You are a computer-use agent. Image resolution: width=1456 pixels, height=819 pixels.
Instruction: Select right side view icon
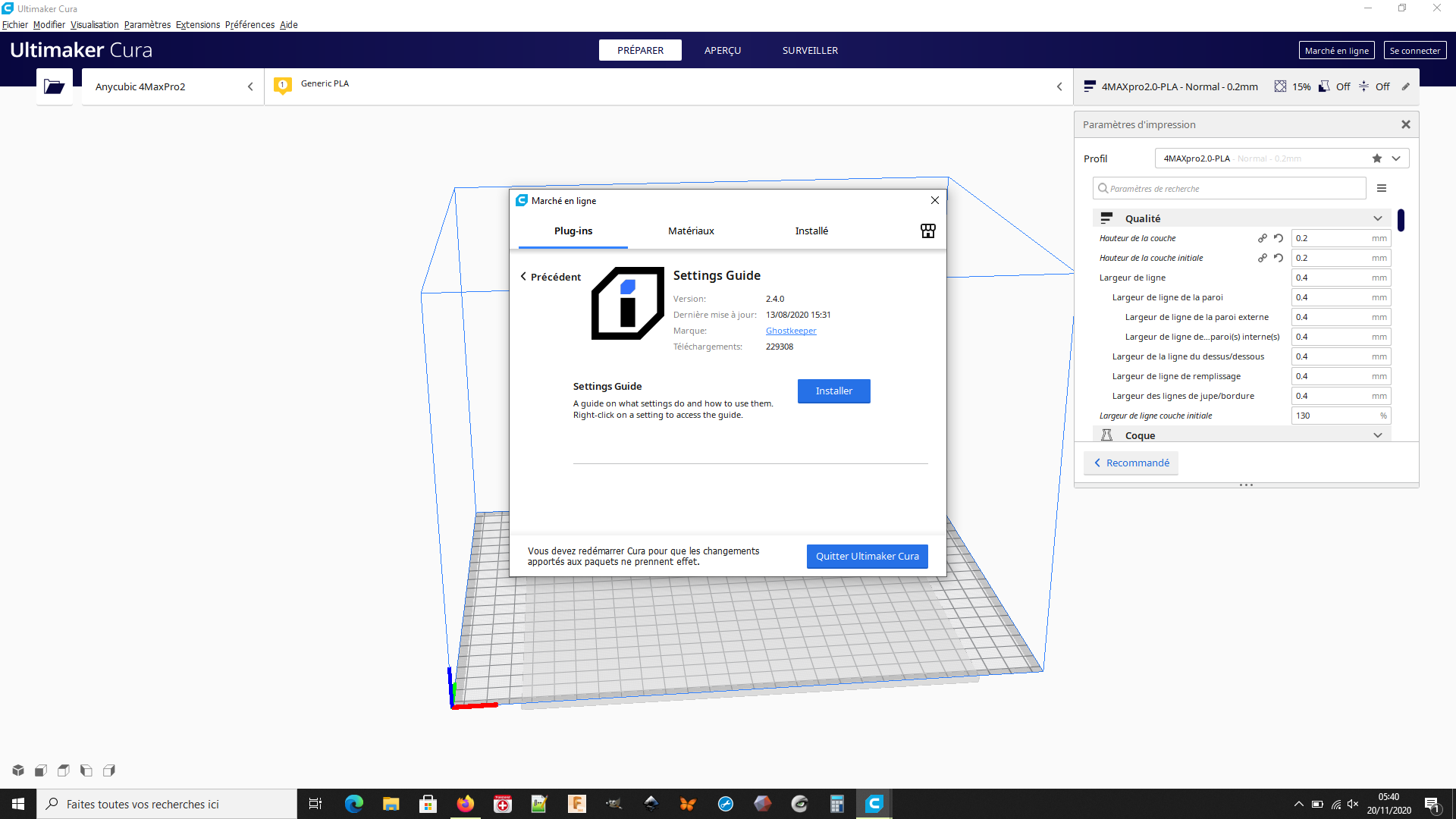click(x=109, y=770)
